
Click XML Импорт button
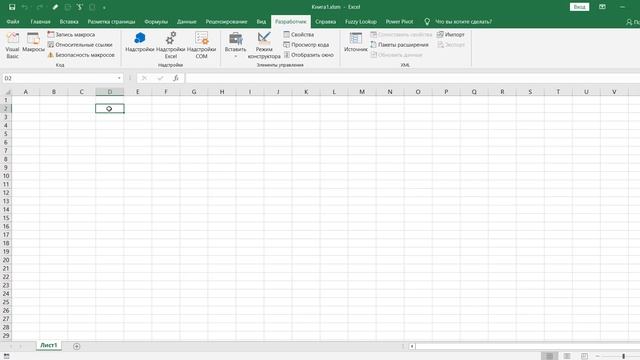point(451,35)
